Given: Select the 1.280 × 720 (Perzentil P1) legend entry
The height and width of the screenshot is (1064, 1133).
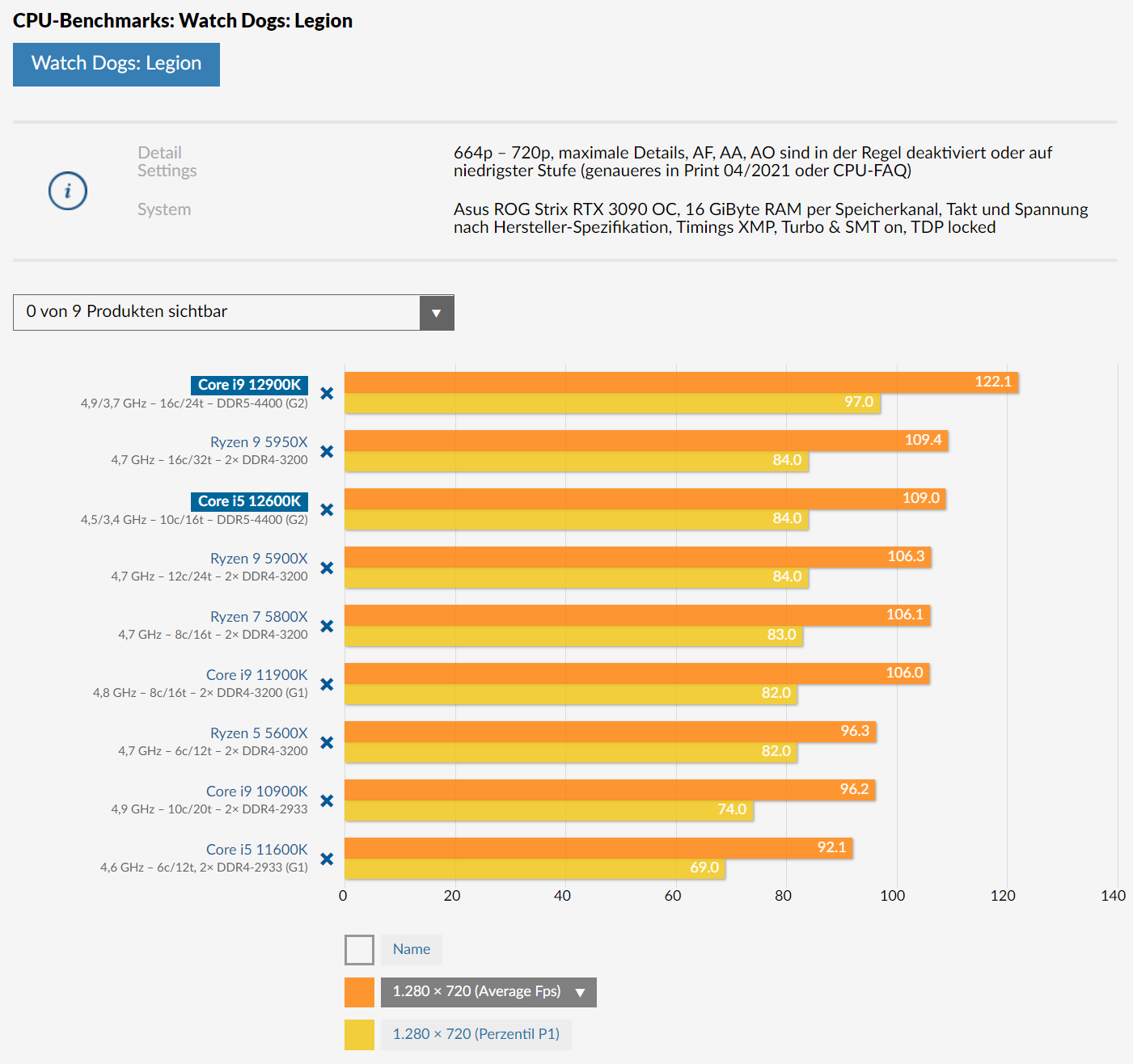Looking at the screenshot, I should coord(476,1035).
